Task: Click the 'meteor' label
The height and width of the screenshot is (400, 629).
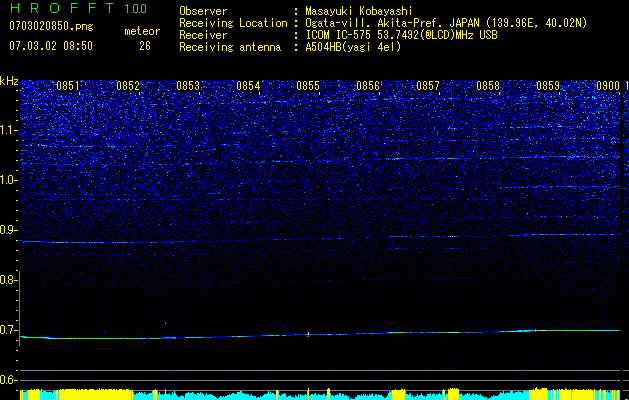Action: 142,31
